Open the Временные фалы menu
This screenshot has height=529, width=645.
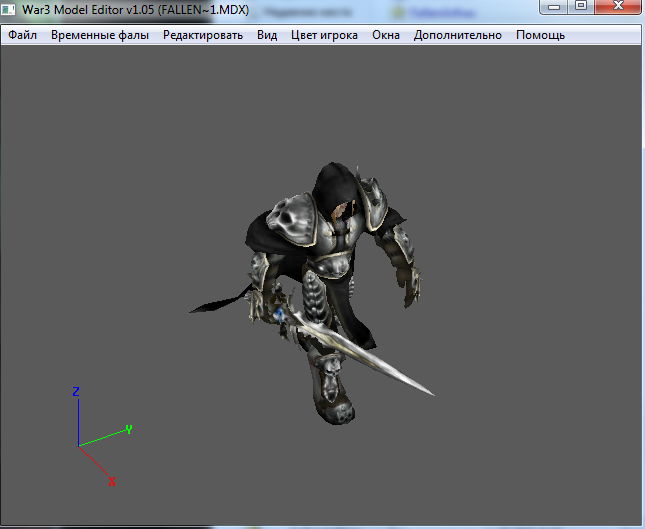pyautogui.click(x=99, y=35)
